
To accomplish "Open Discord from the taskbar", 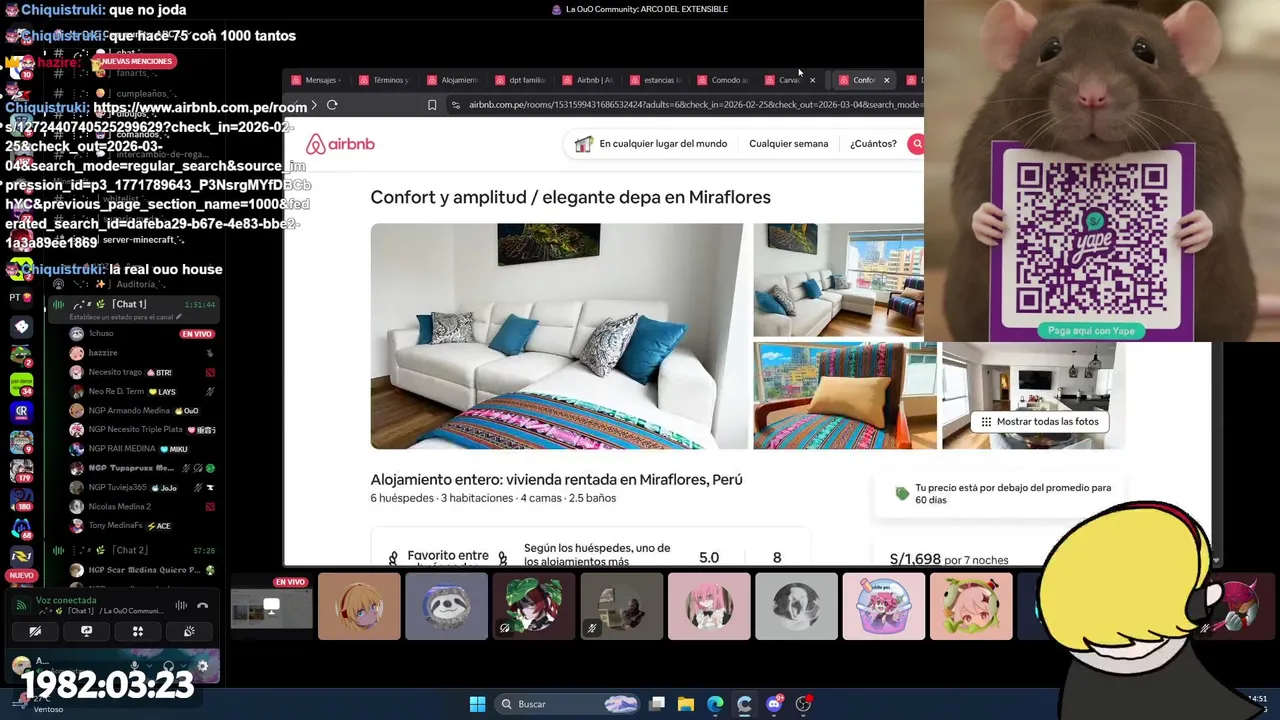I will pyautogui.click(x=774, y=704).
